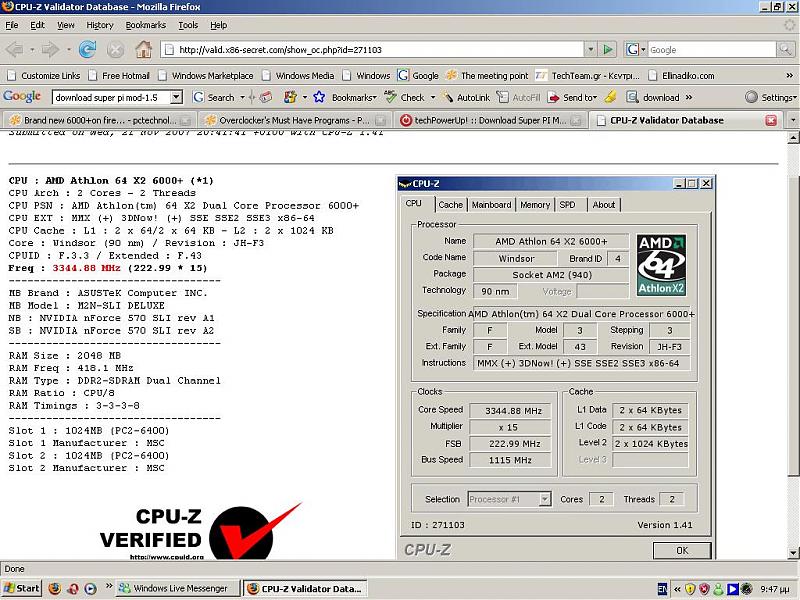
Task: Open the TechTeam.gr bookmark
Action: (x=587, y=76)
